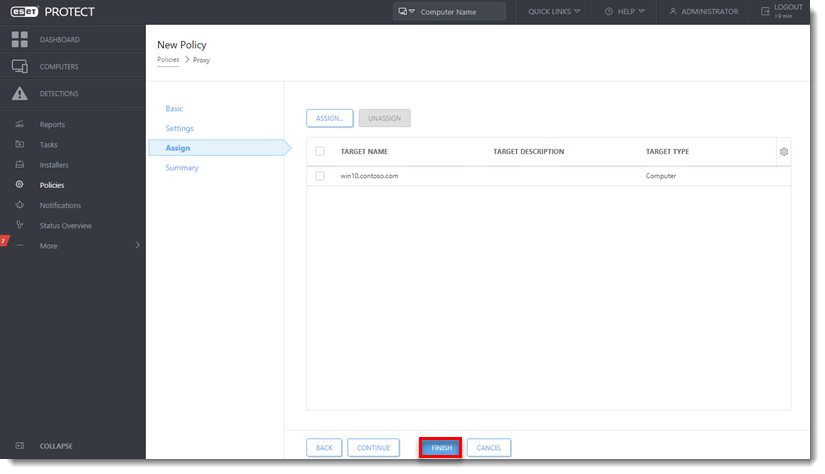Click the Administrator user icon
The height and width of the screenshot is (474, 825).
coord(672,11)
